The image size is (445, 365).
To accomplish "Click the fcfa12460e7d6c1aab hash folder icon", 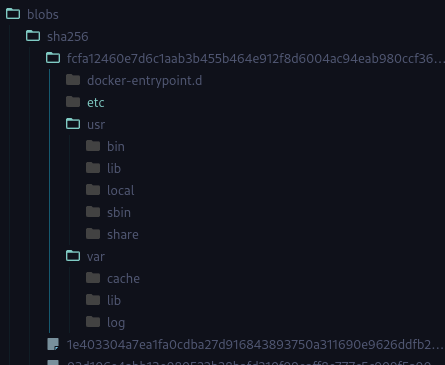I will tap(53, 58).
